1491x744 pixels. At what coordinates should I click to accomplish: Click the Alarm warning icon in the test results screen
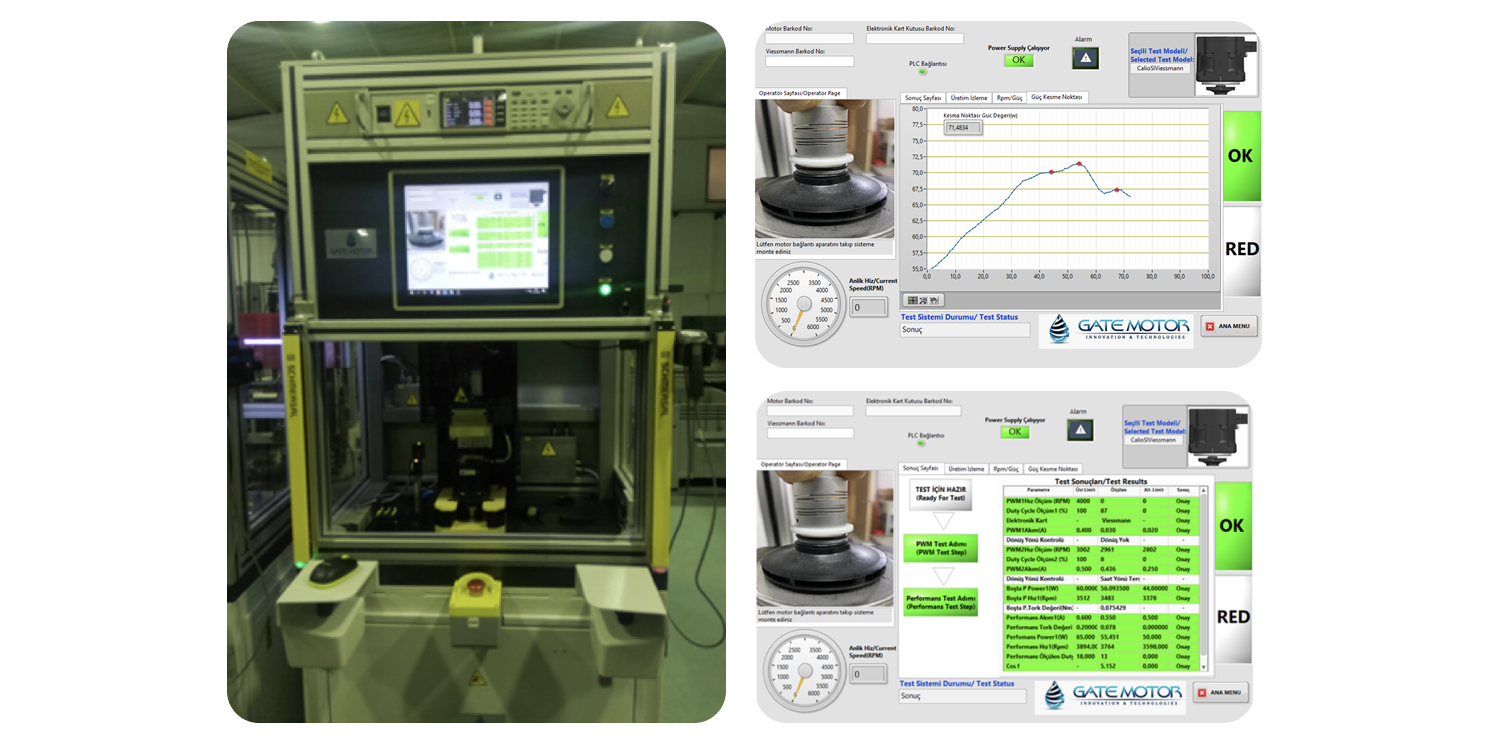click(1080, 430)
